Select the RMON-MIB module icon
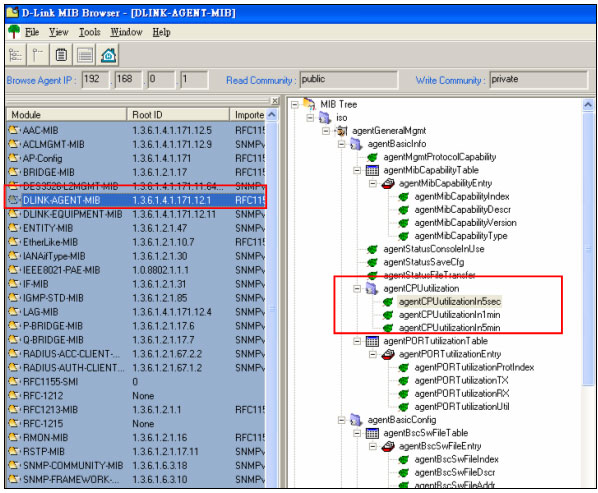Viewport: 598px width, 493px height. 14,437
